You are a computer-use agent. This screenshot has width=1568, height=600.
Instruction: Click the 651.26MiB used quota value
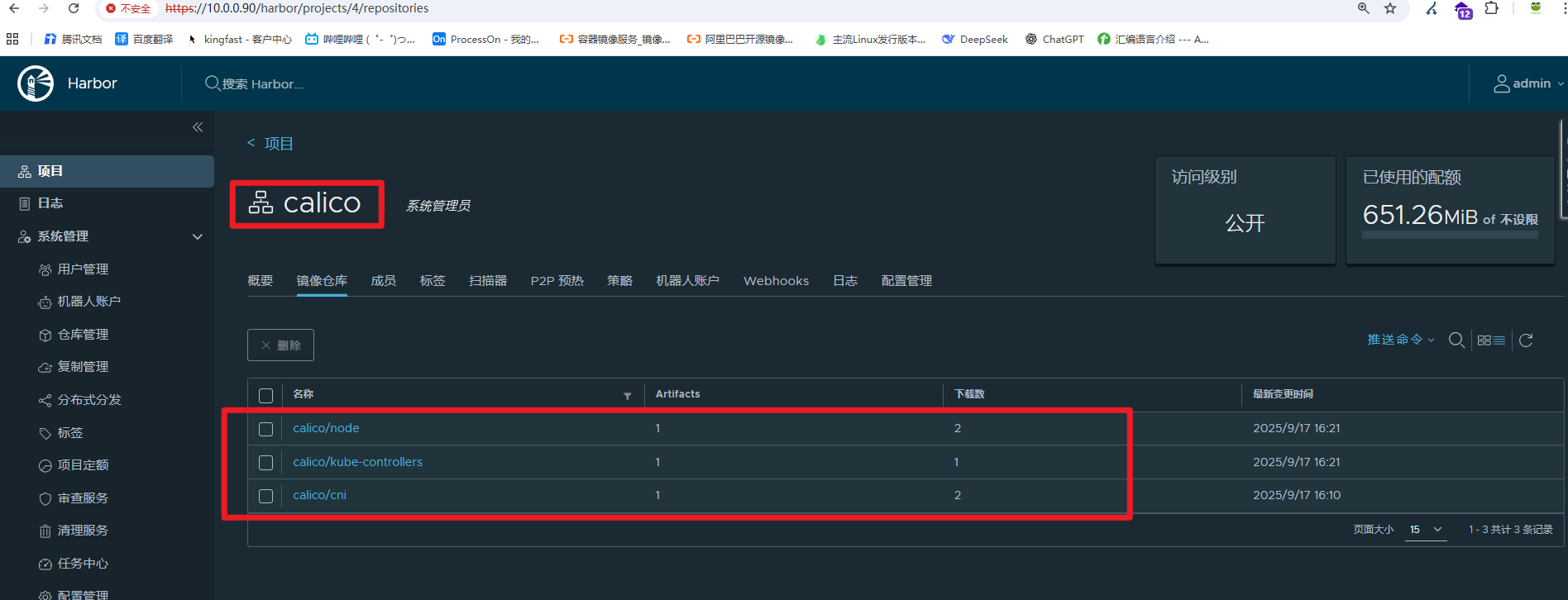1420,215
